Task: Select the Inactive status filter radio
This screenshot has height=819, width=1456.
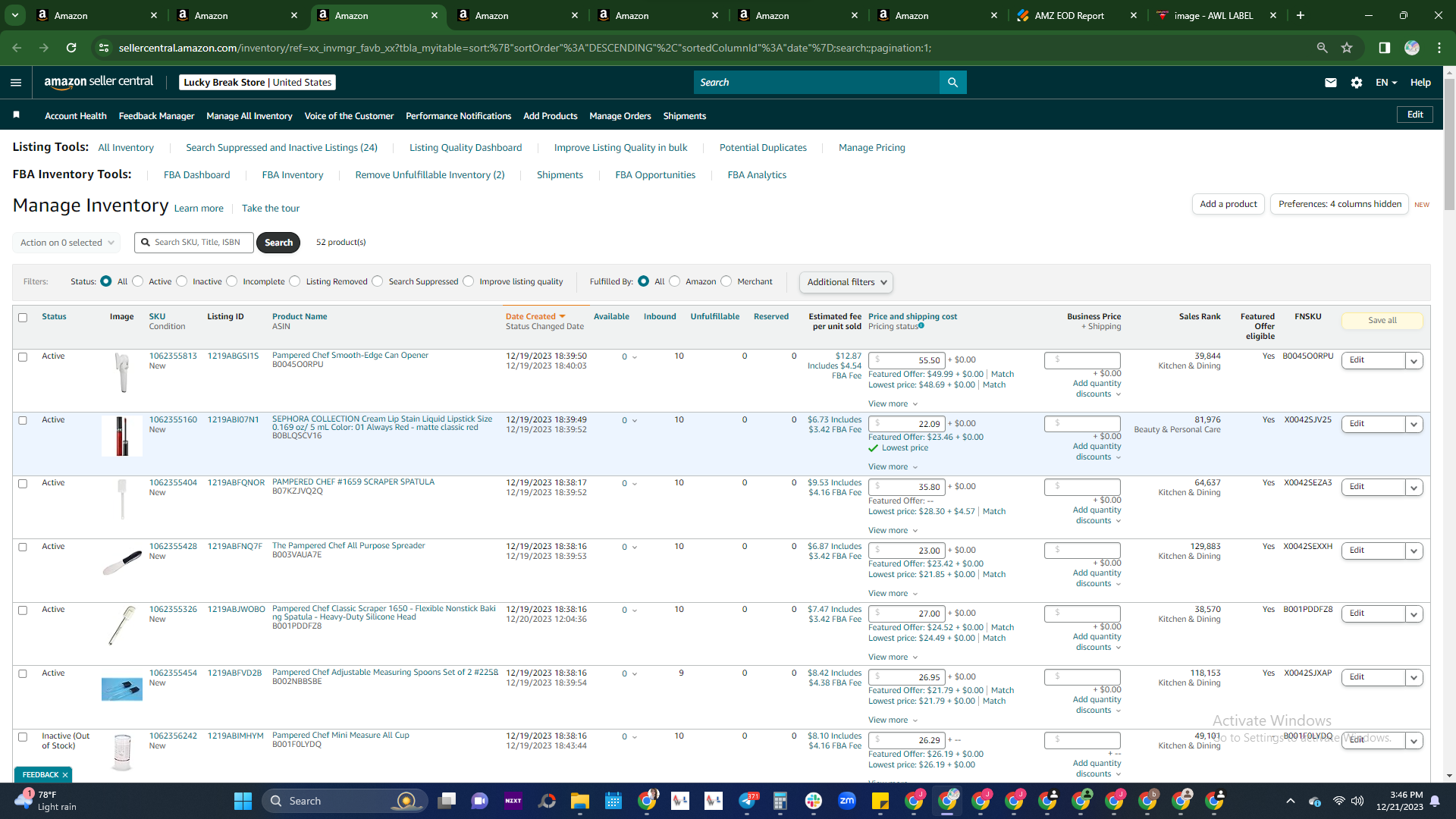Action: [181, 281]
